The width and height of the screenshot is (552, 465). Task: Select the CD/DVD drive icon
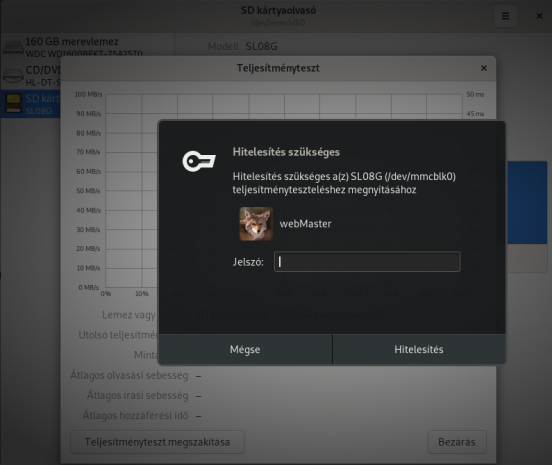13,75
